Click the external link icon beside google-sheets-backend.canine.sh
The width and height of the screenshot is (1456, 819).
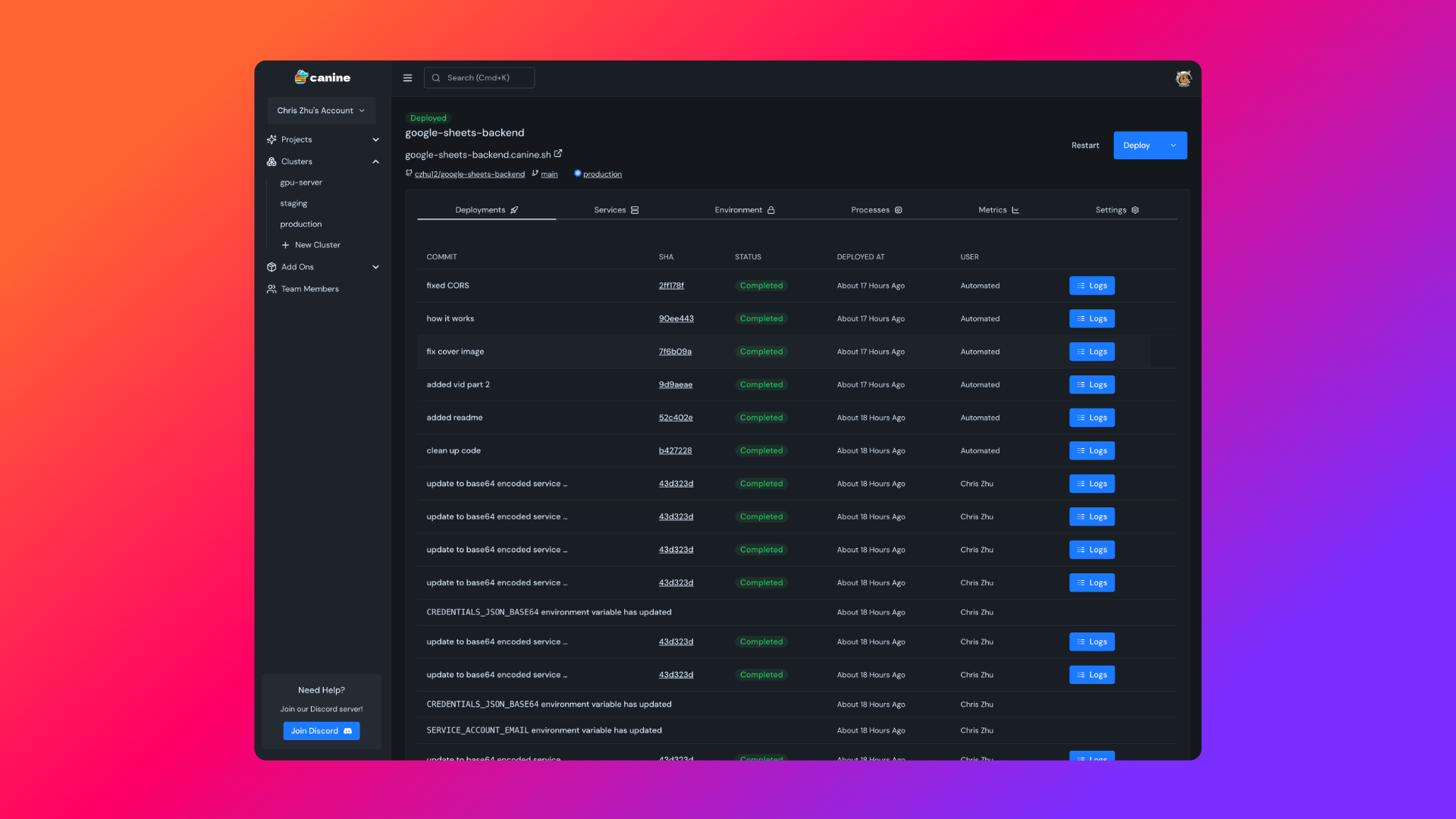point(558,154)
